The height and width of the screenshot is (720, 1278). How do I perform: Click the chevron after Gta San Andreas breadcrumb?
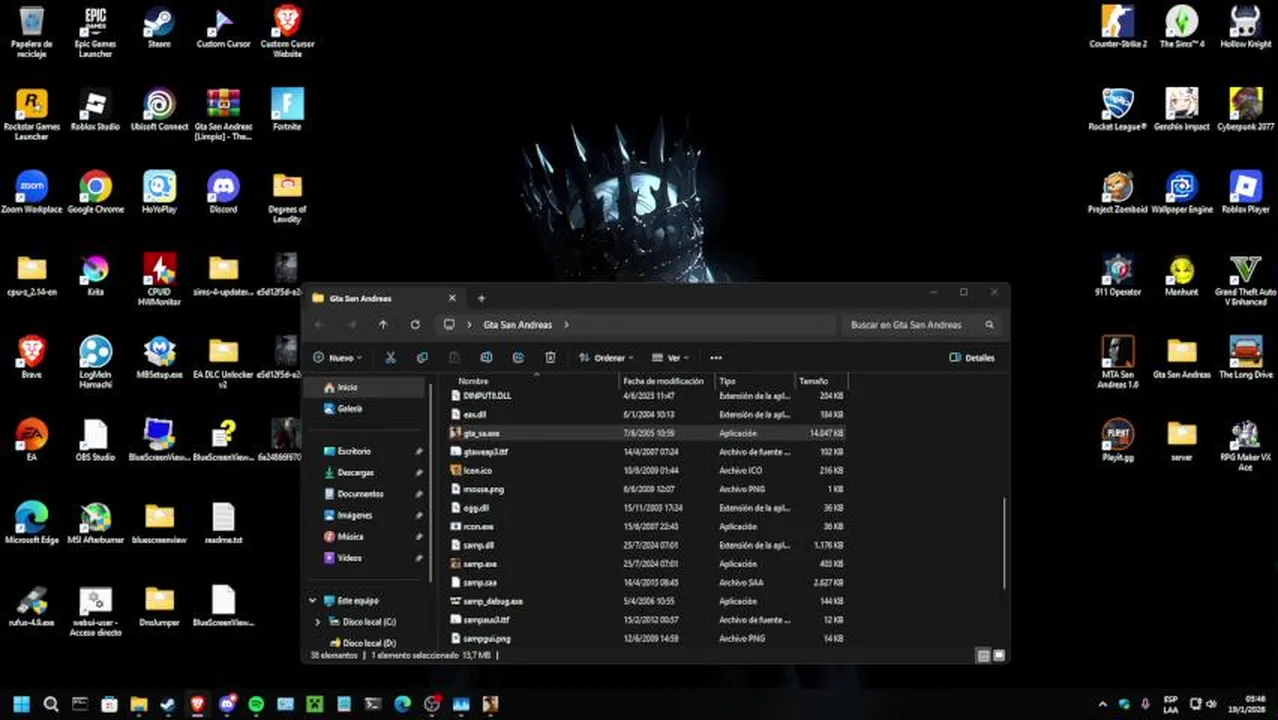[567, 325]
